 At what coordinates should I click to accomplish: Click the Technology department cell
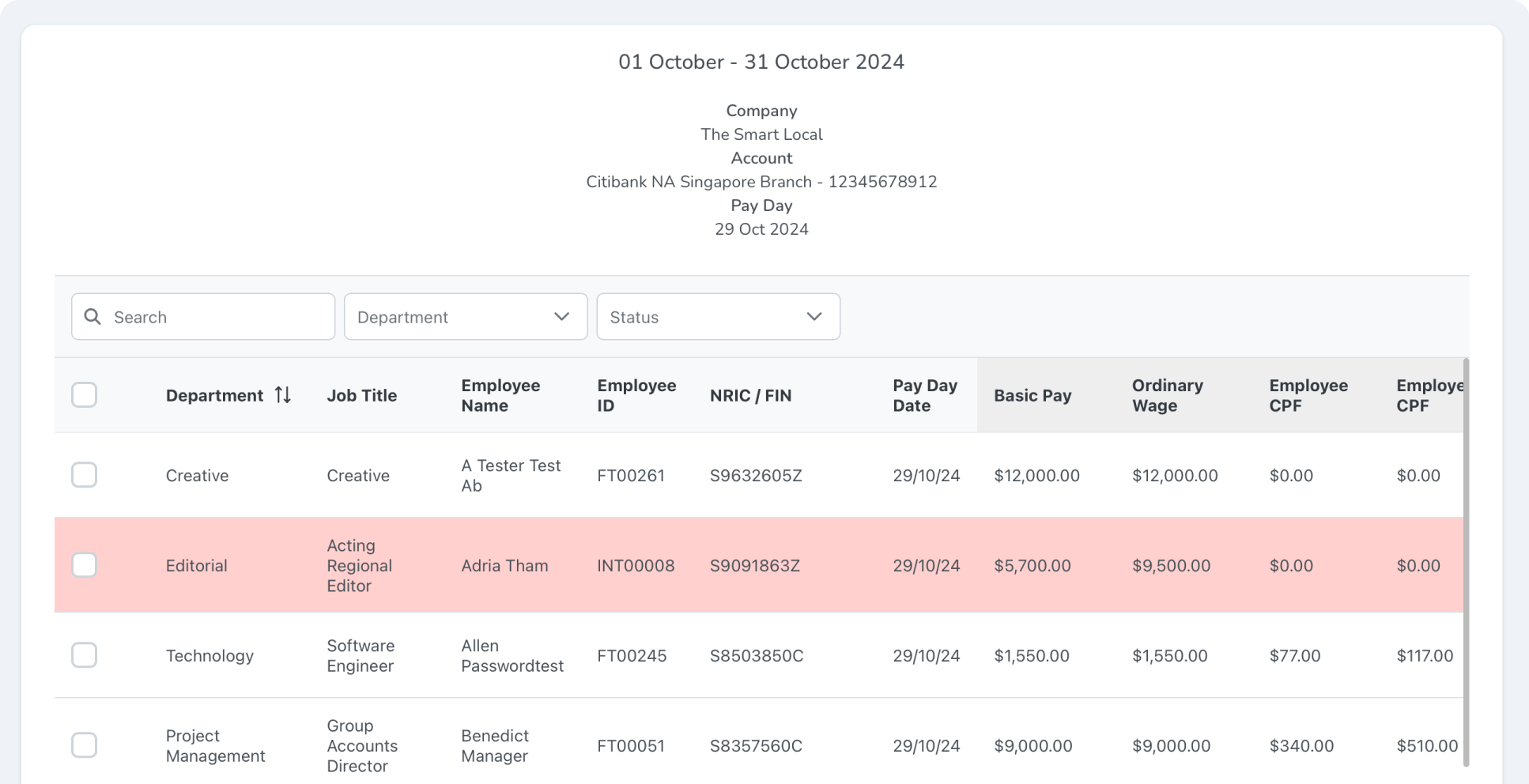(x=210, y=656)
